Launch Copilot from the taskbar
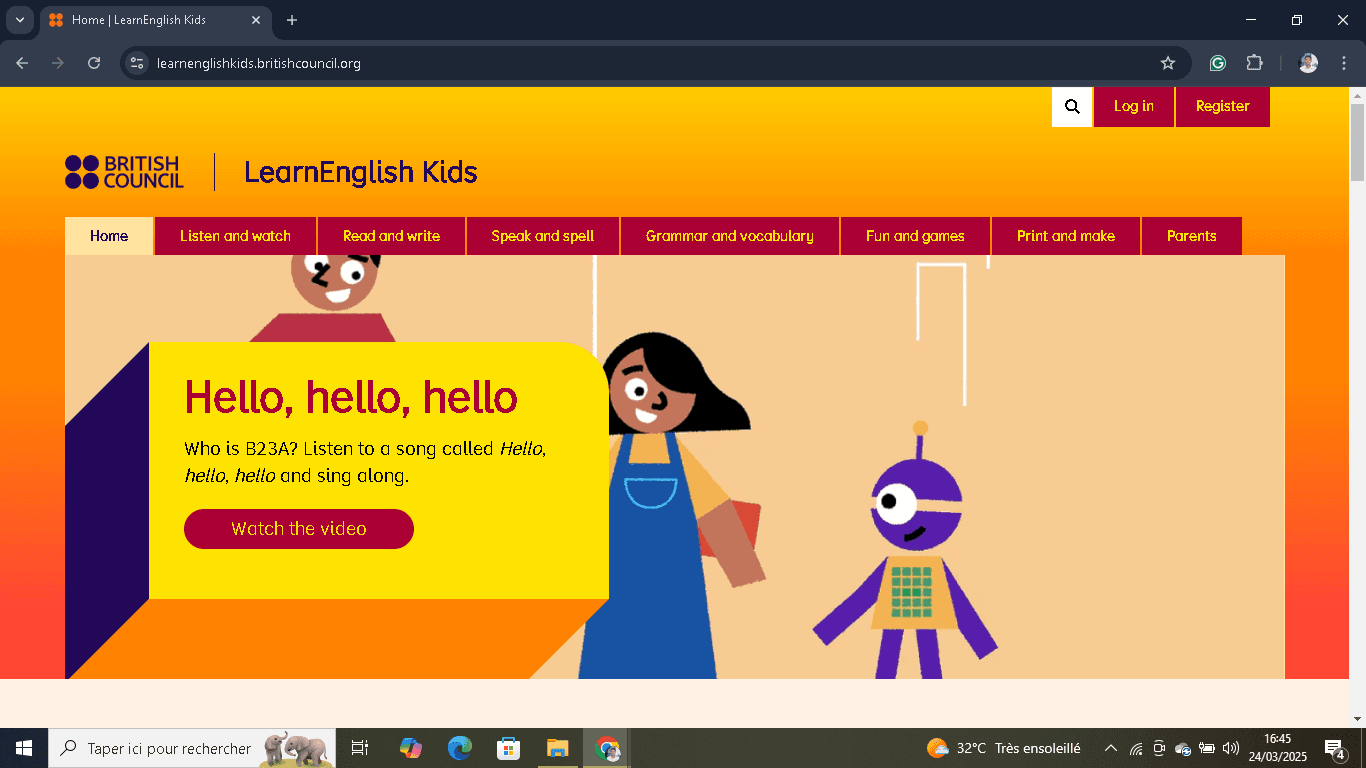1366x768 pixels. [x=410, y=747]
